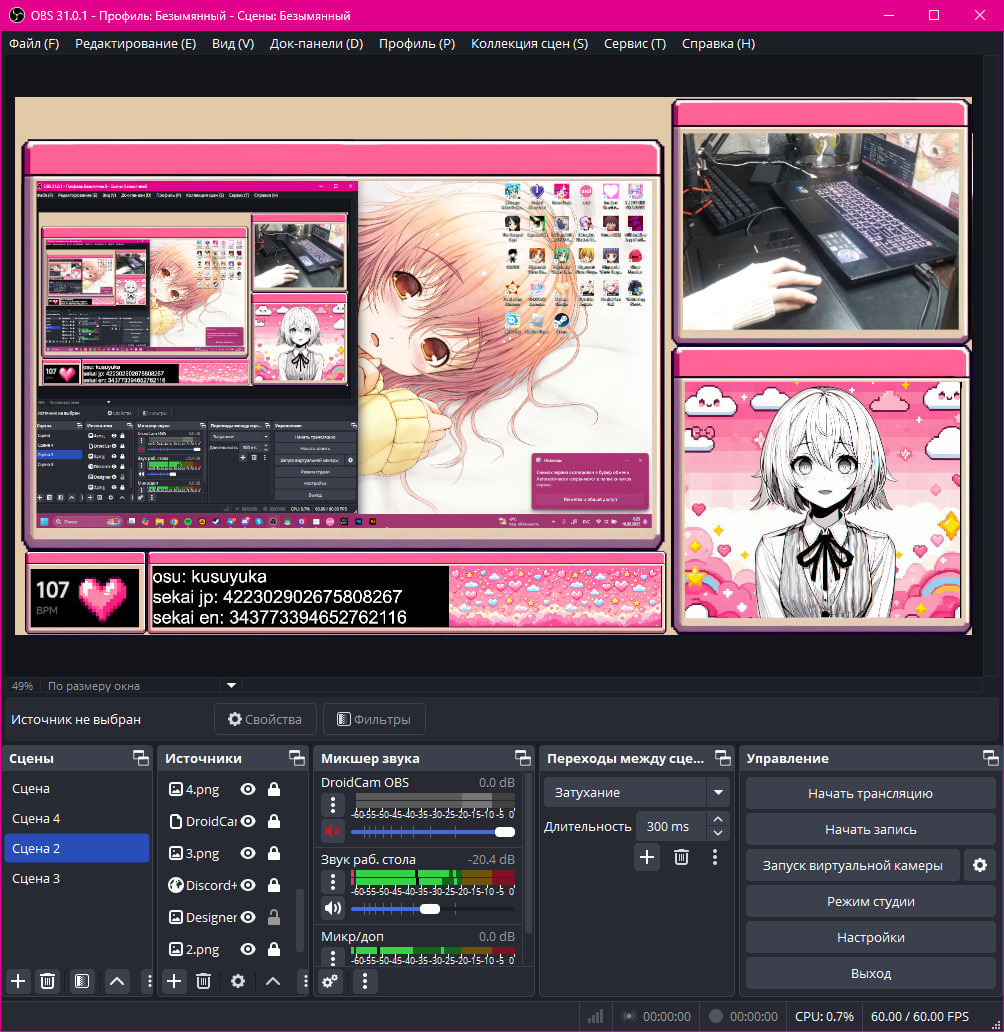Add a new scene with the plus icon
Screen dimensions: 1004x1032
click(x=18, y=981)
